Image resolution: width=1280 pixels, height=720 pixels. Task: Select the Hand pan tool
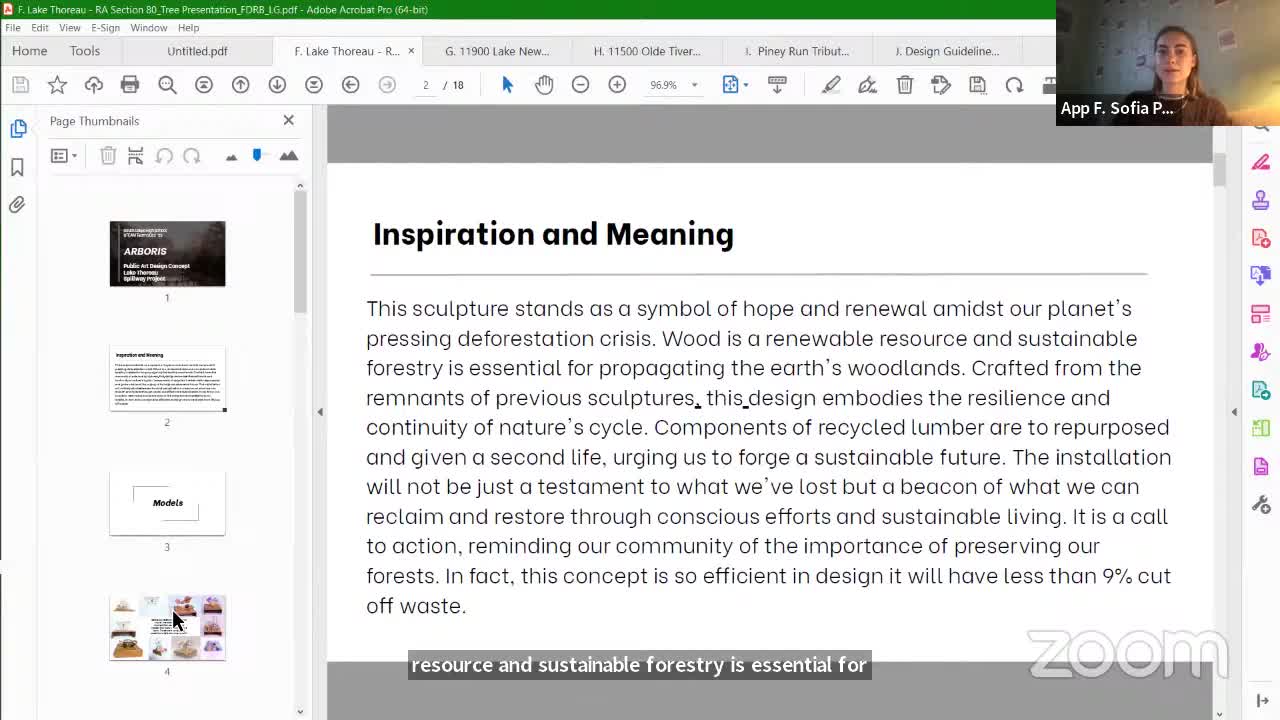(544, 85)
